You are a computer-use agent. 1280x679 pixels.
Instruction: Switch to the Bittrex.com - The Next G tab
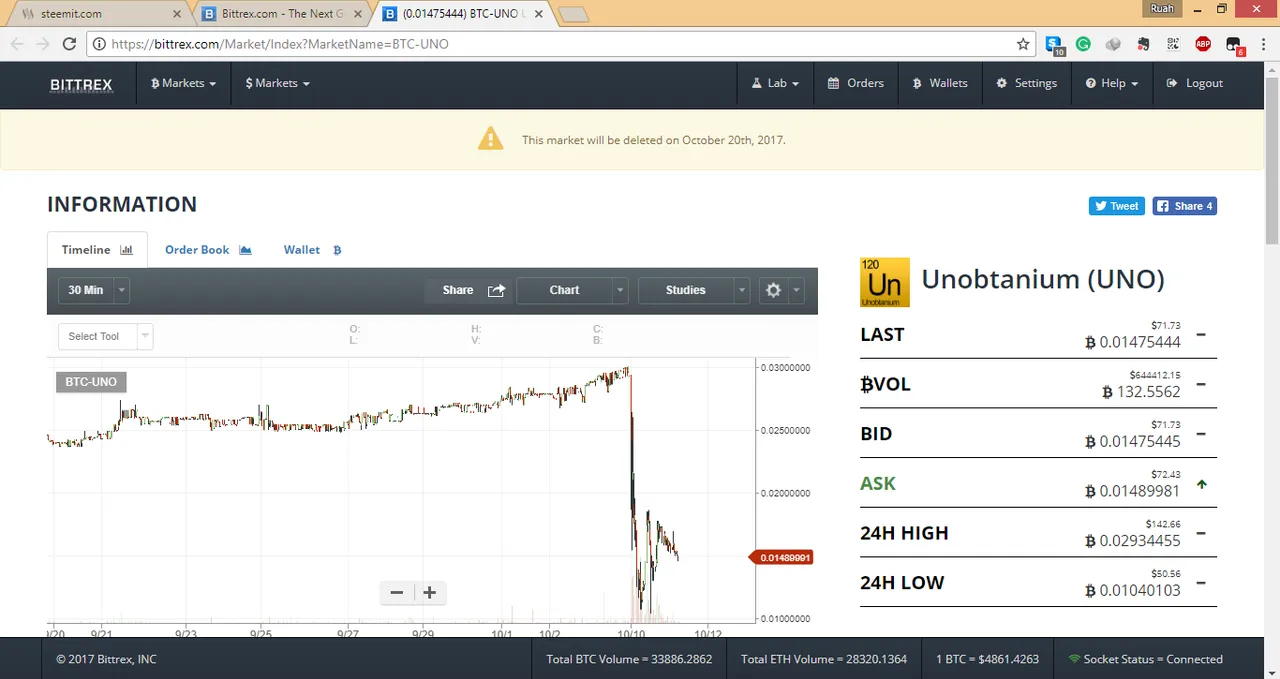coord(282,14)
